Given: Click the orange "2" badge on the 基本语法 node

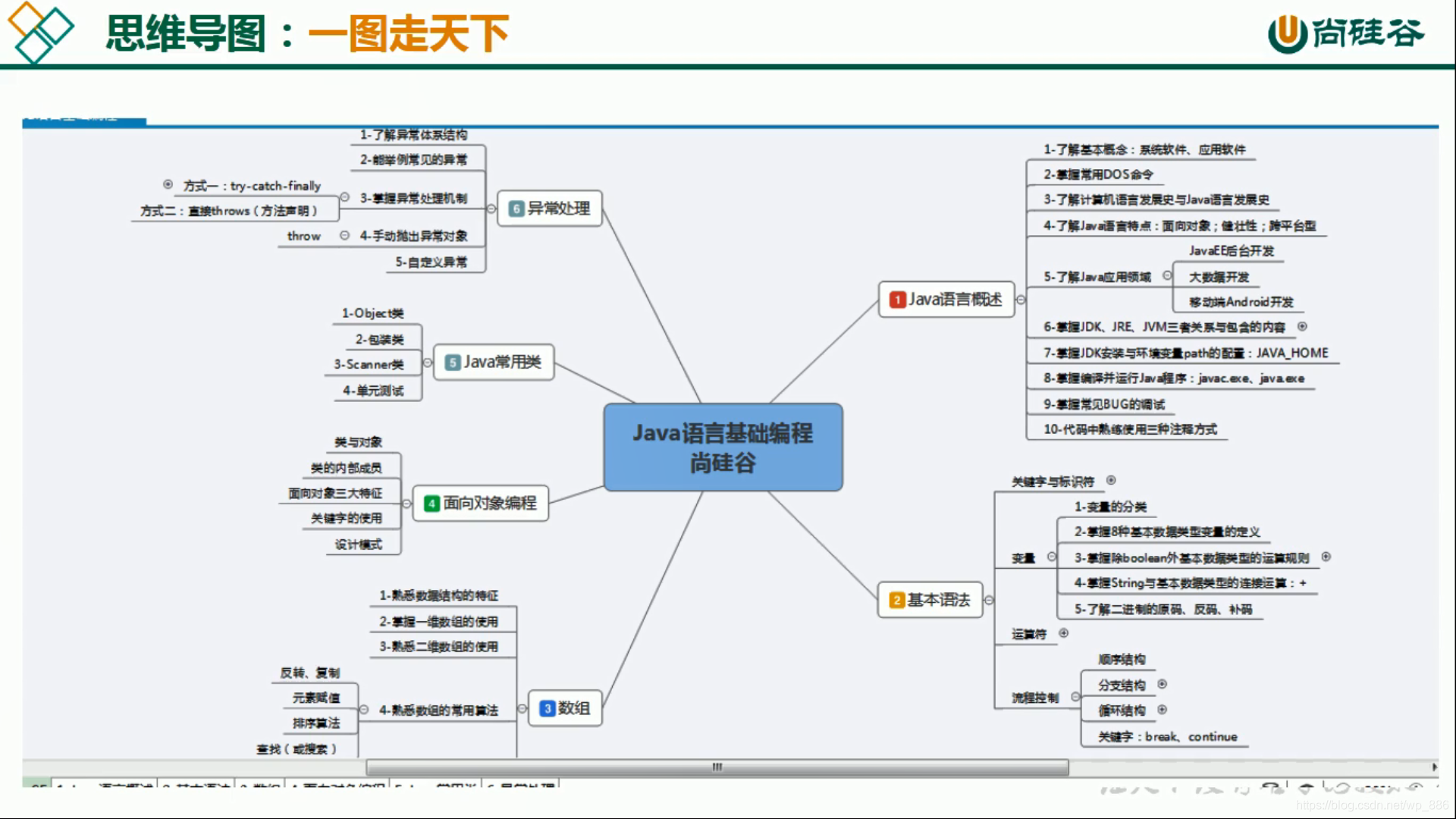Looking at the screenshot, I should click(899, 600).
